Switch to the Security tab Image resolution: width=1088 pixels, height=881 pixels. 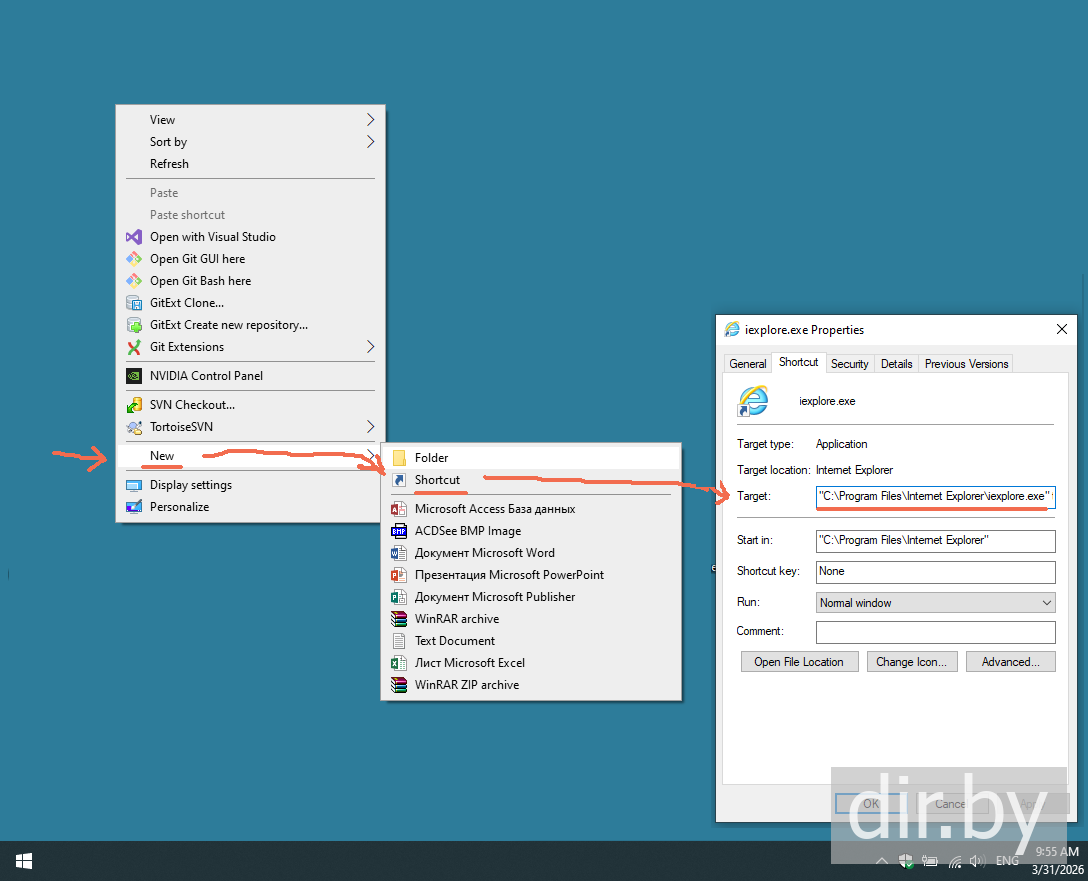click(849, 363)
